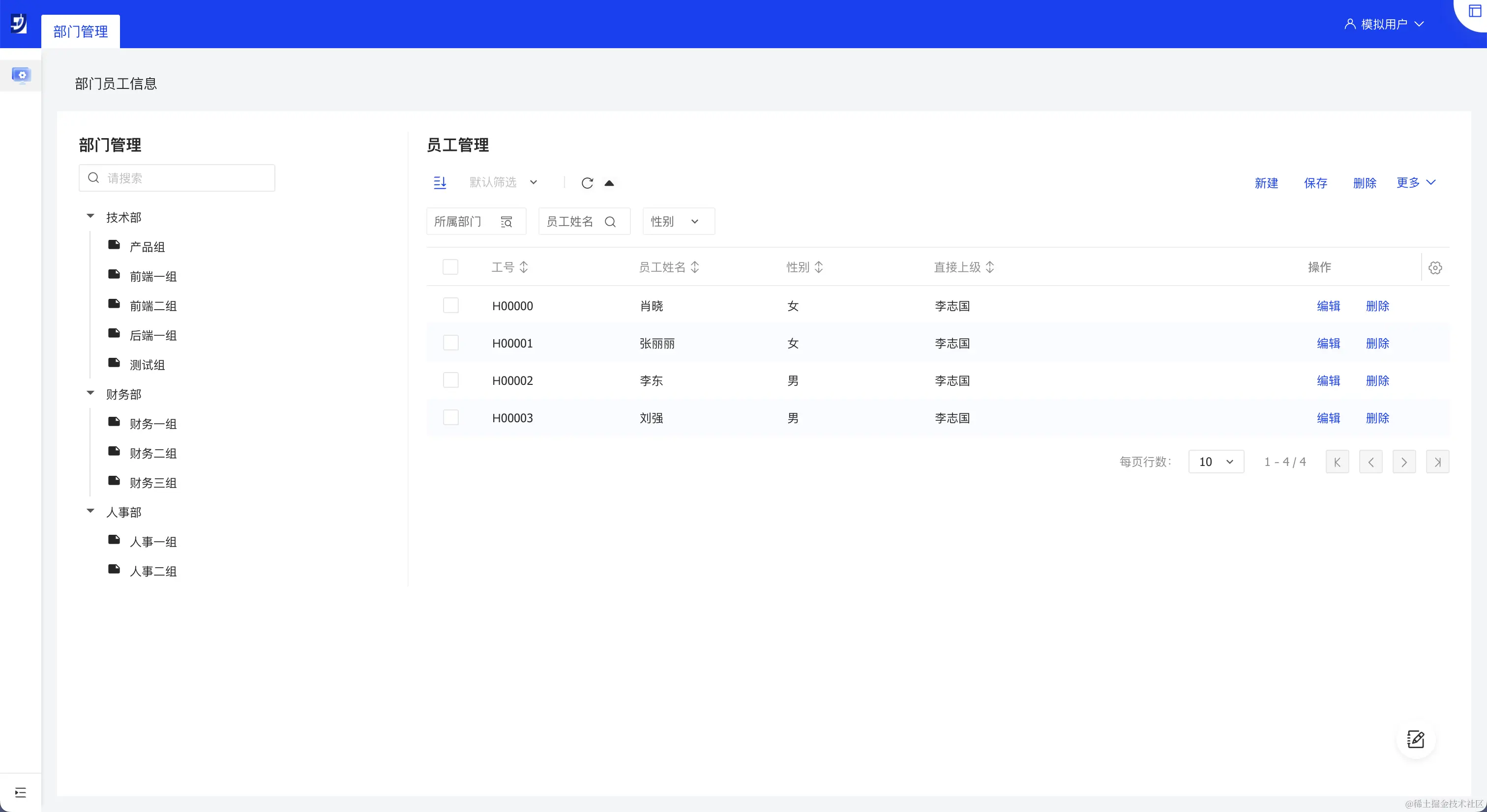Select the checkbox for 李东 row
Screen dimensions: 1487x812
coord(450,380)
